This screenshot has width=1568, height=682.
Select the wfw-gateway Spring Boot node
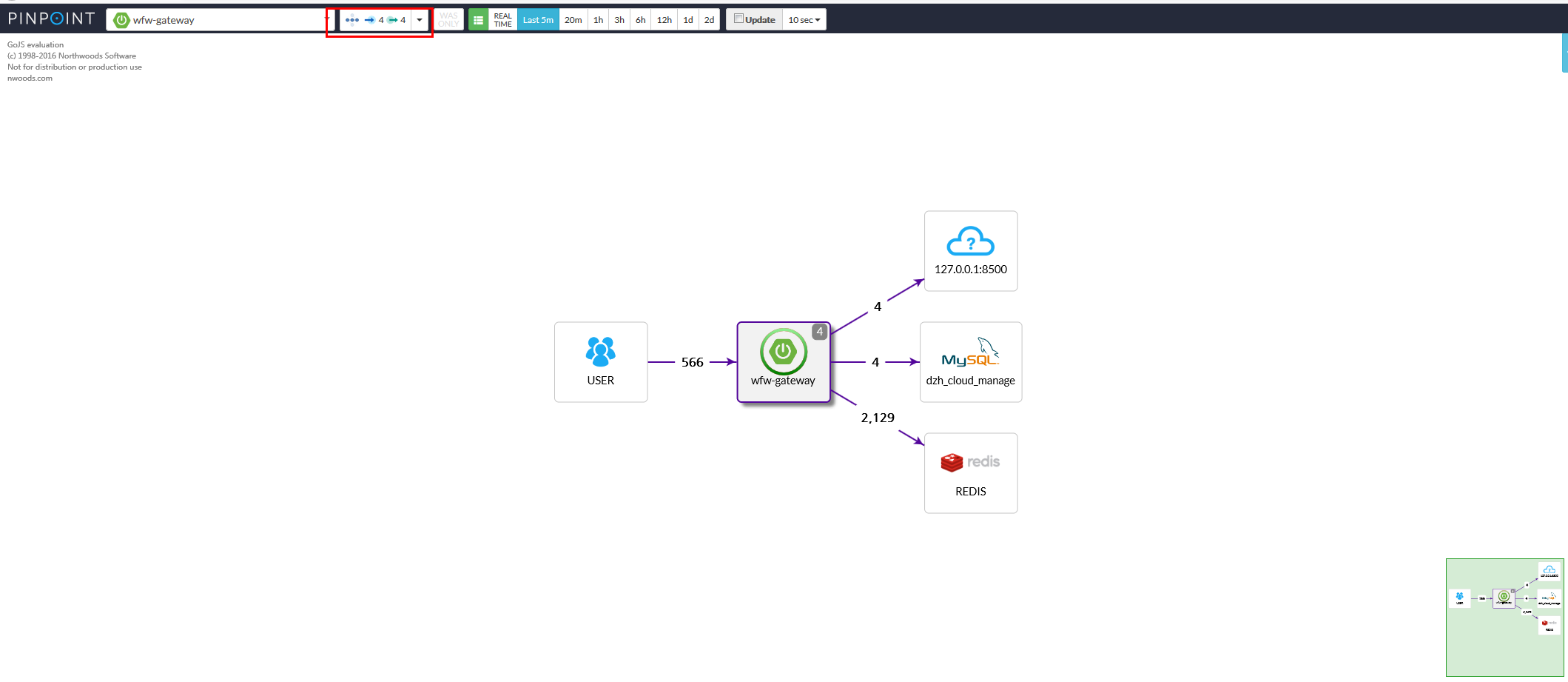click(784, 362)
